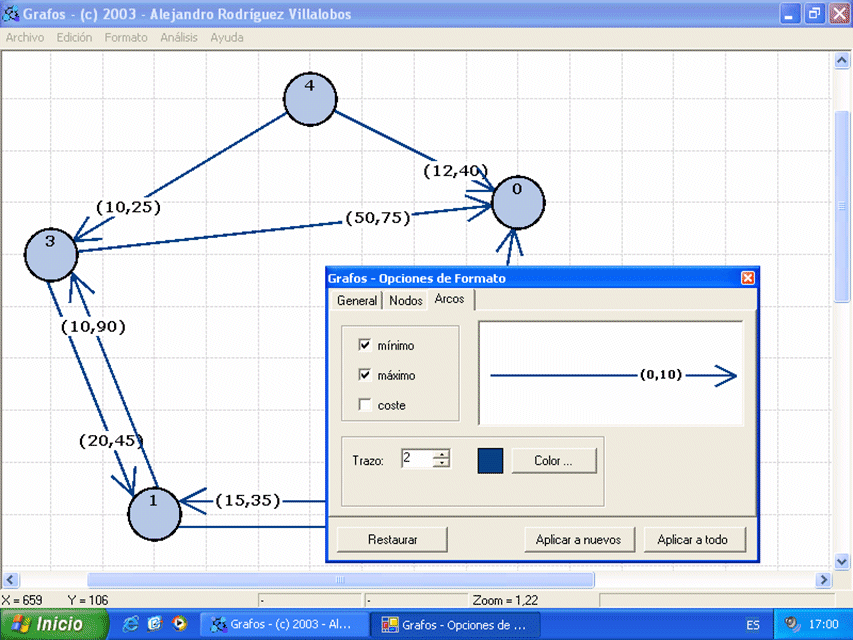853x640 pixels.
Task: Click graph node 4 circle
Action: pyautogui.click(x=309, y=97)
